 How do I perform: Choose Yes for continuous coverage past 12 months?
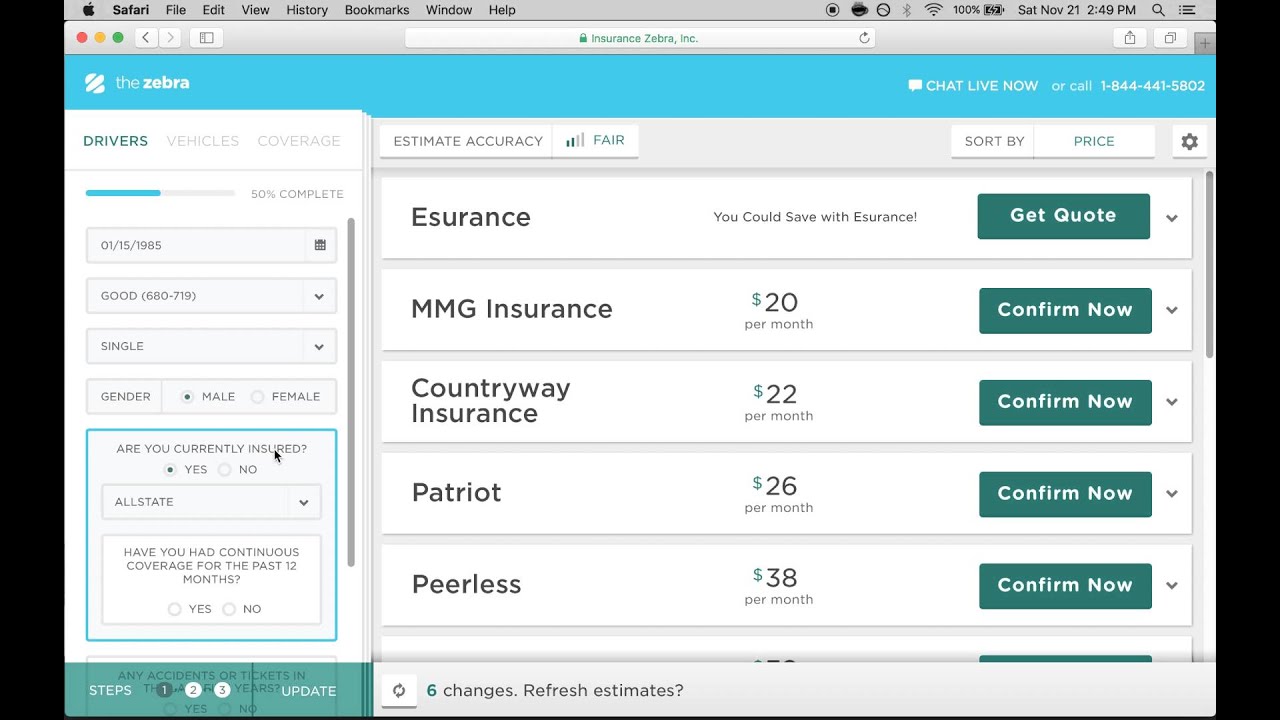175,609
